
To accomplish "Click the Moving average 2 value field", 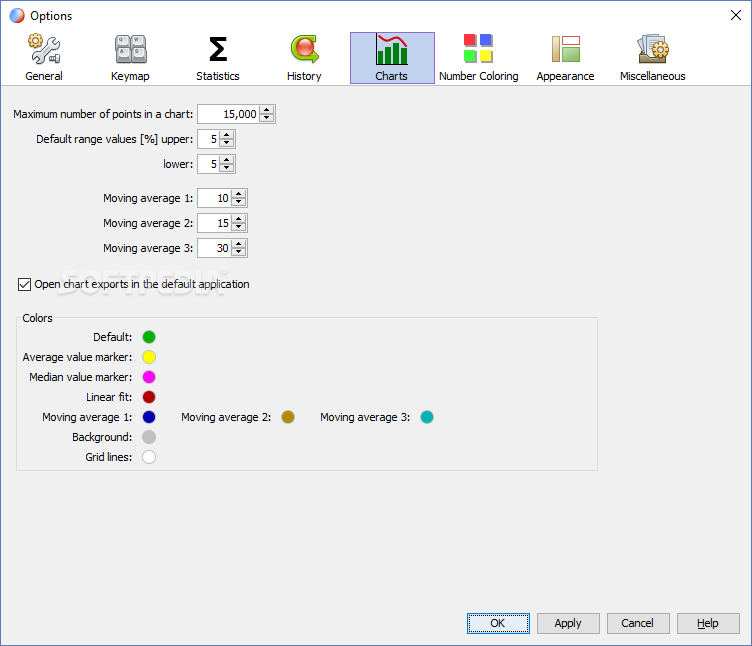I will 214,223.
